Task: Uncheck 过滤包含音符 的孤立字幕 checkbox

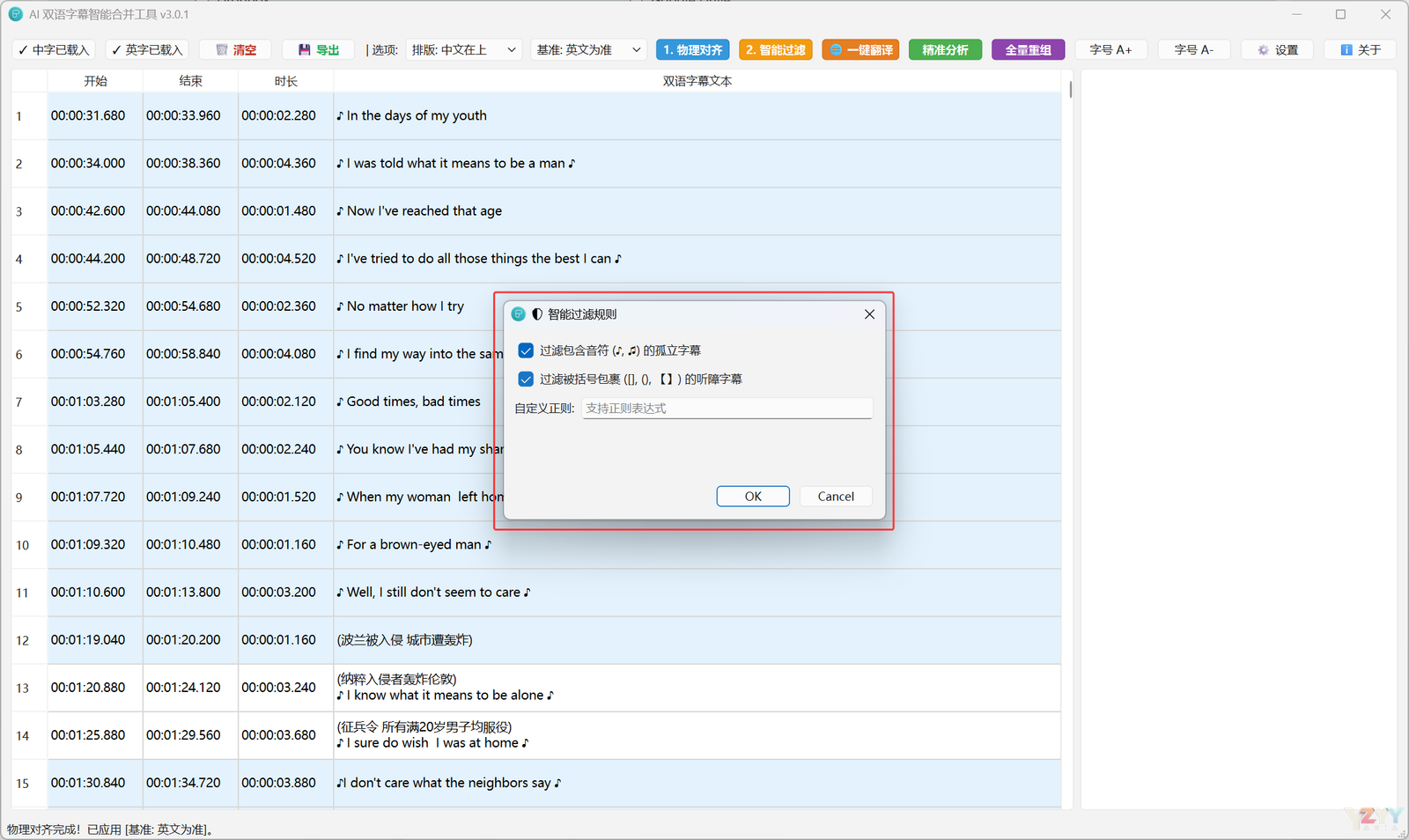Action: [526, 350]
